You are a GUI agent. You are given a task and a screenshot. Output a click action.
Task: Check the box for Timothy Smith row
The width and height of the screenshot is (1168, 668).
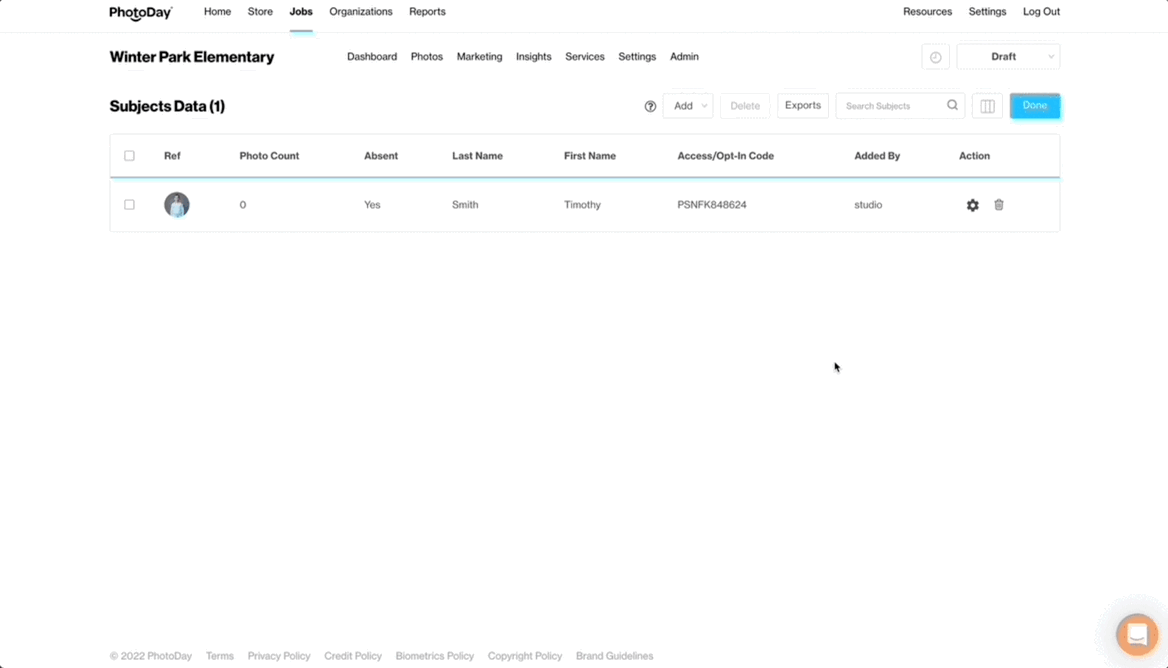(x=129, y=205)
